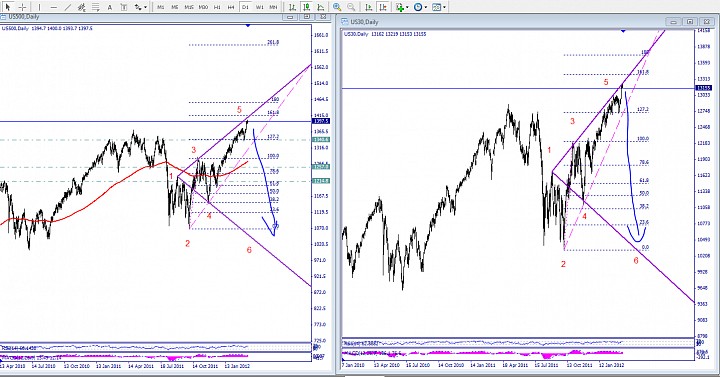Activate the US30,Daily chart window title
The height and width of the screenshot is (377, 720).
point(364,22)
